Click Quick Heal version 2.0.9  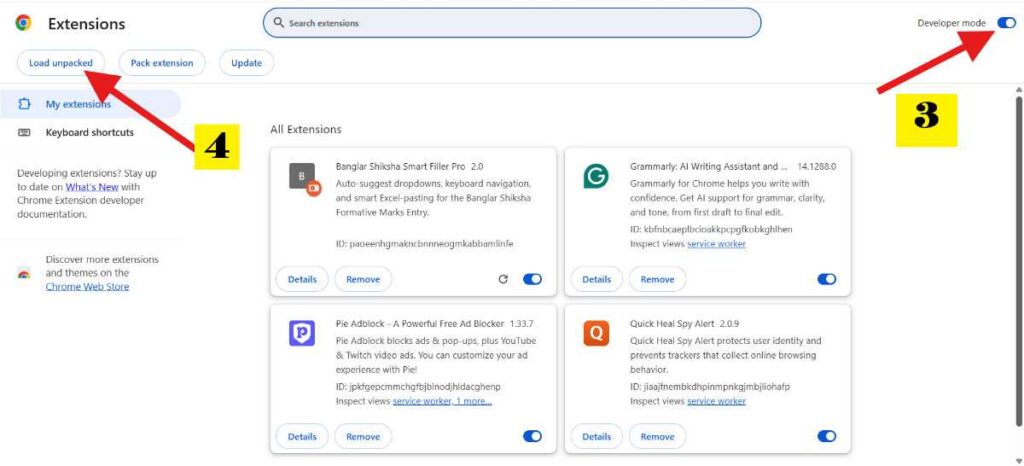[729, 324]
